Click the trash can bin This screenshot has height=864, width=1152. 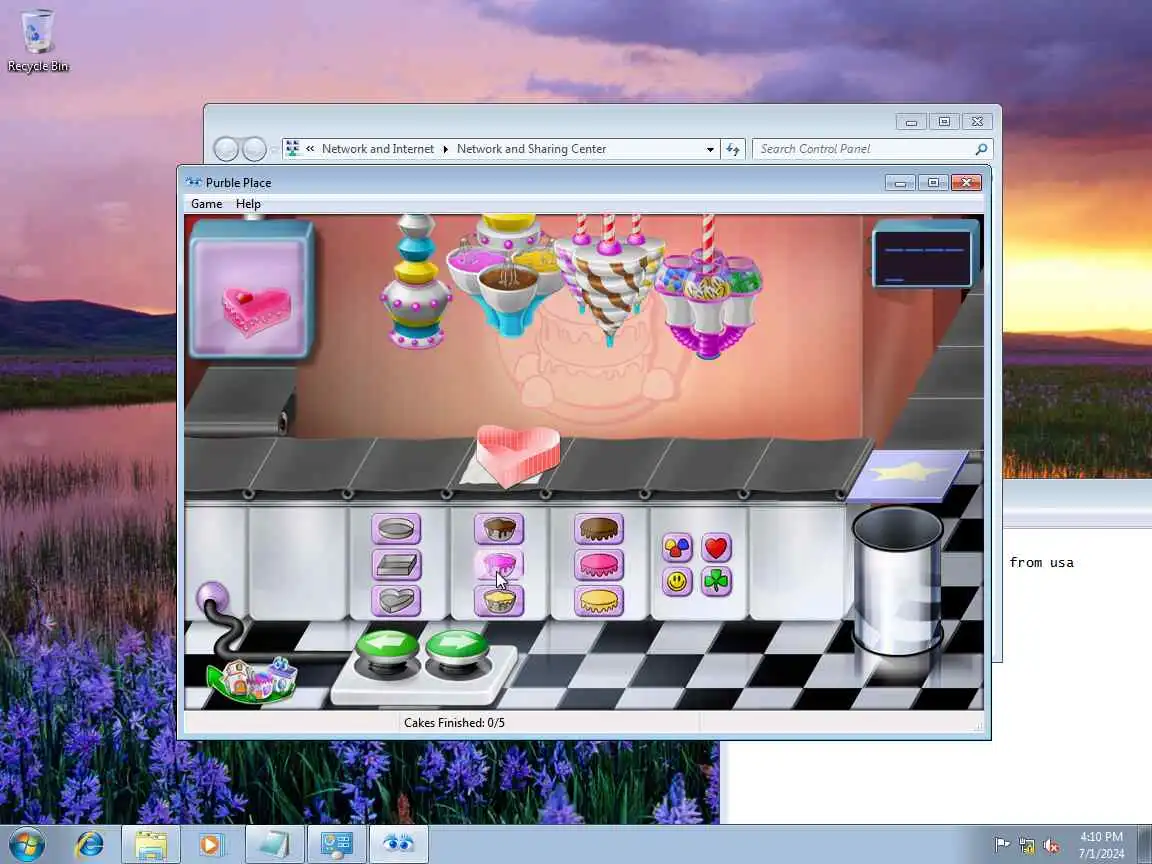point(898,579)
